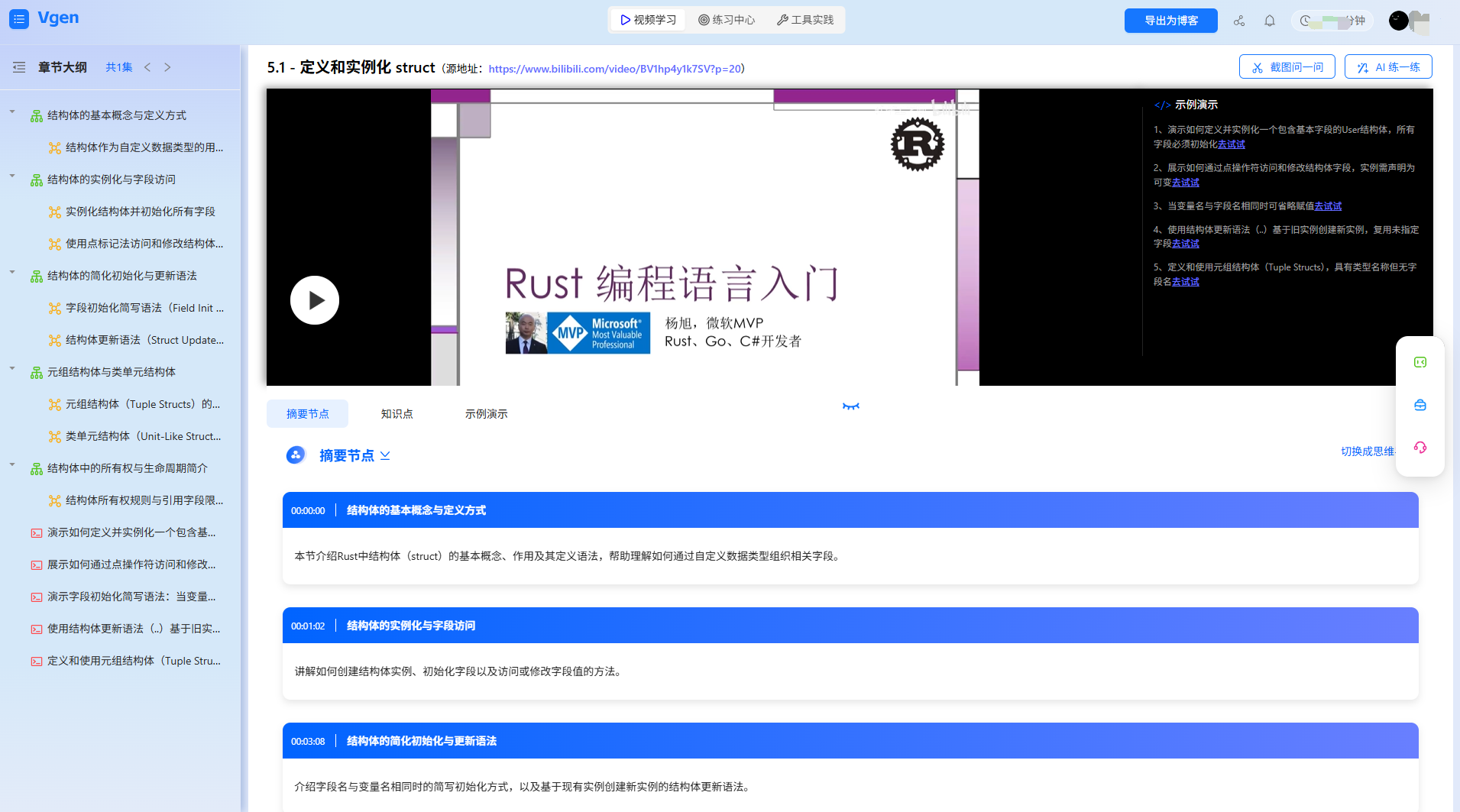Select 结构体更新语法 (Struct Update... item
The height and width of the screenshot is (812, 1460).
click(x=144, y=340)
